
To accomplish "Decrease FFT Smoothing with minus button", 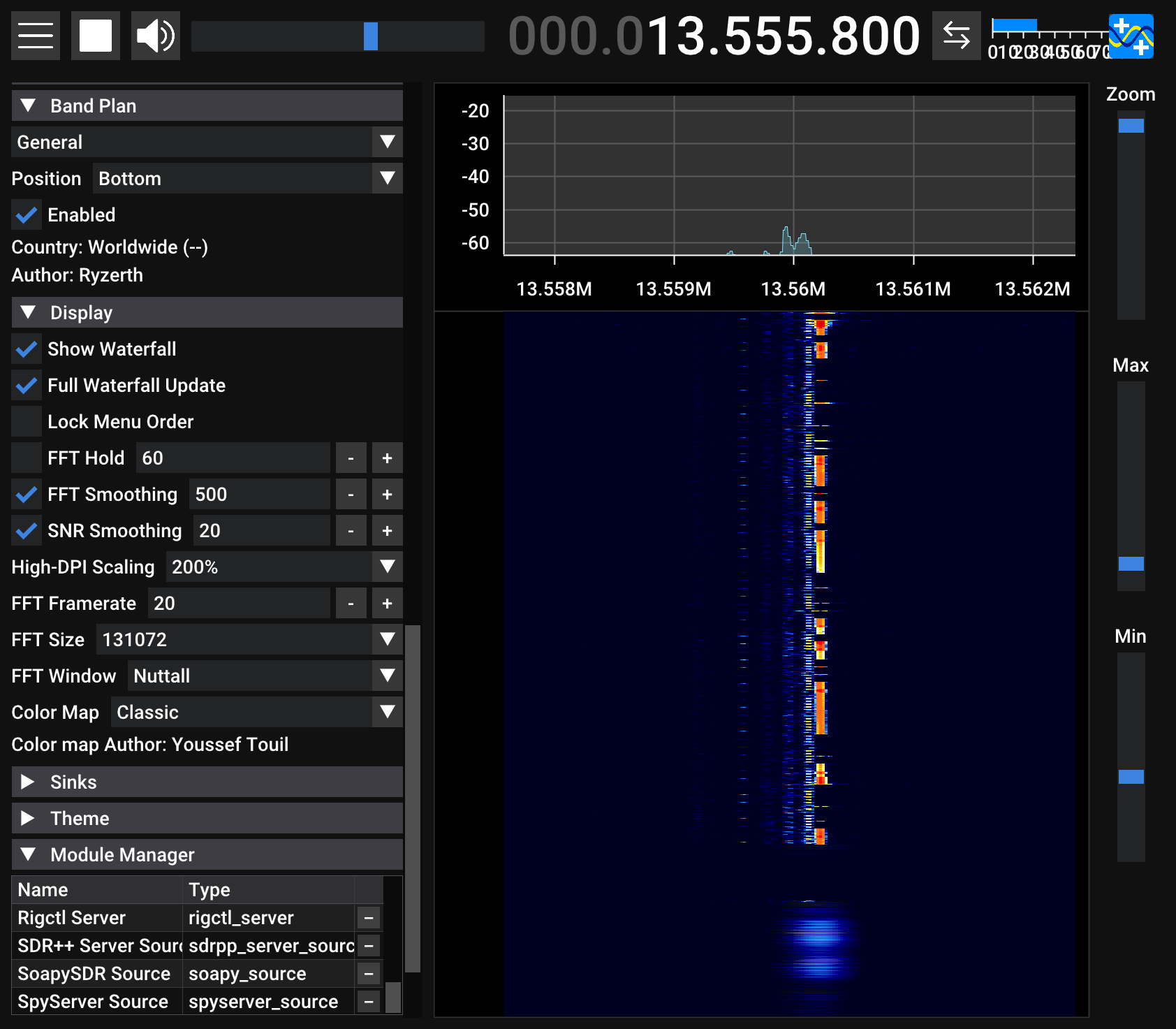I will coord(351,494).
